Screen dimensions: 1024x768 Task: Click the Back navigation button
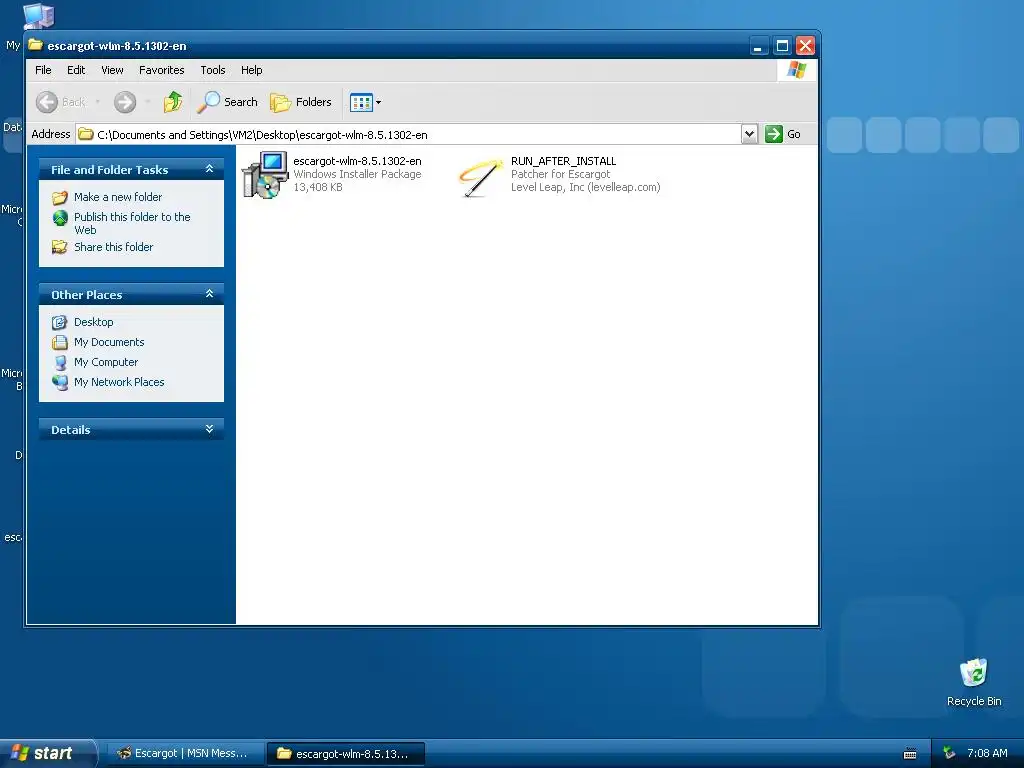click(x=60, y=102)
